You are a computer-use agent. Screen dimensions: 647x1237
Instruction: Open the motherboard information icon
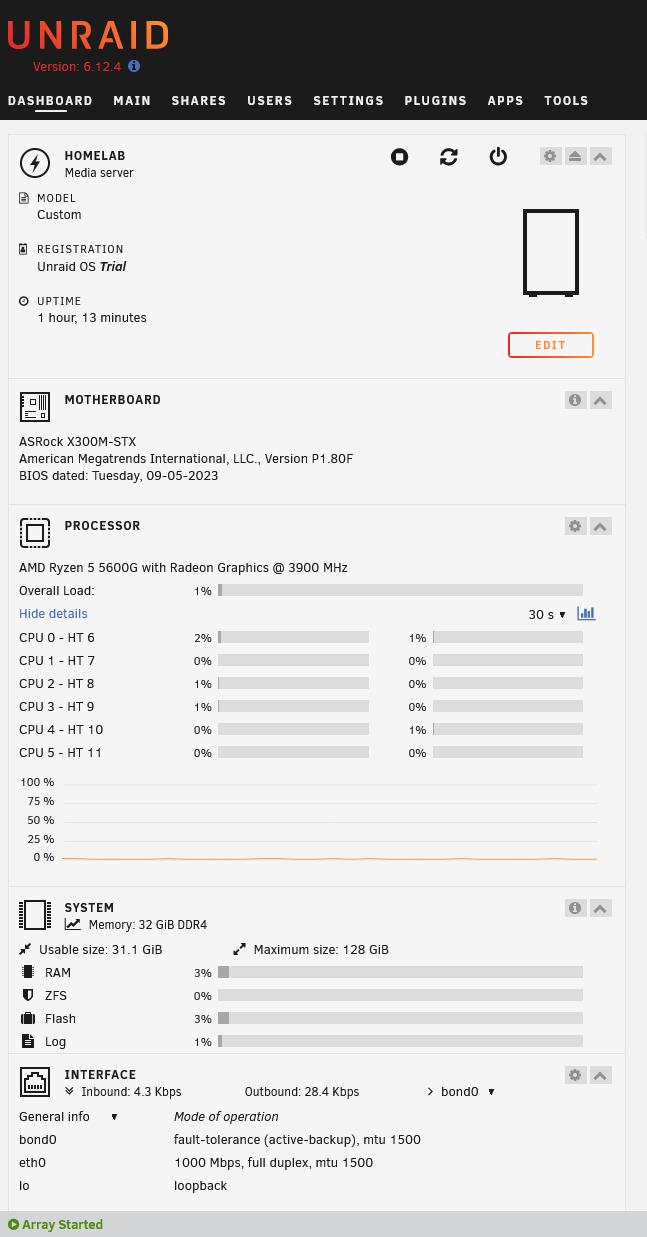[575, 400]
